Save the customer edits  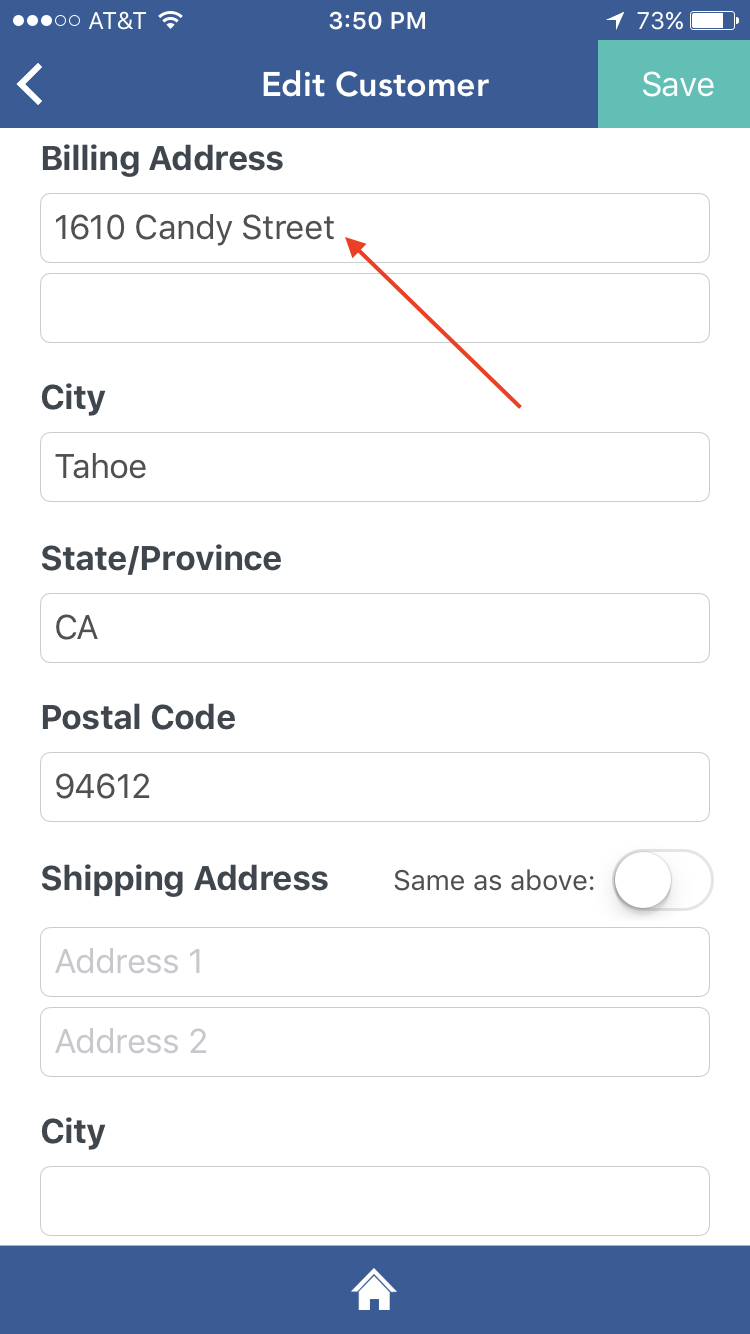coord(676,85)
